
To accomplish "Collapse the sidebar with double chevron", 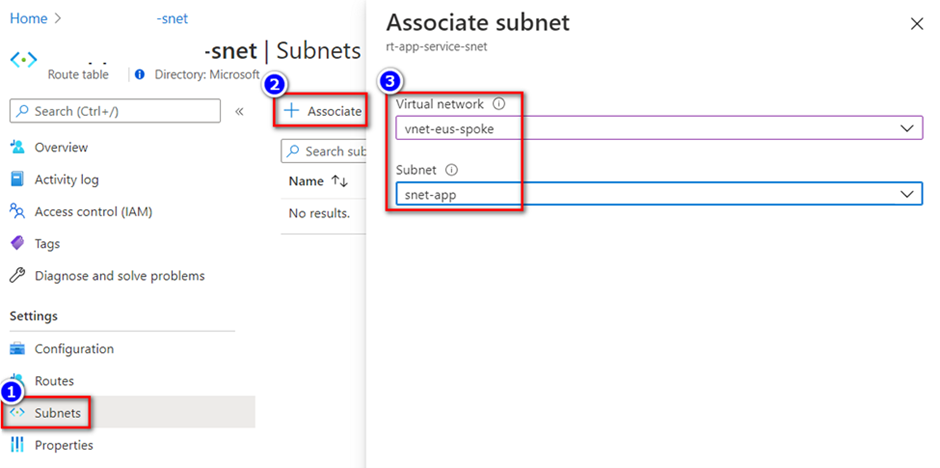I will tap(239, 111).
